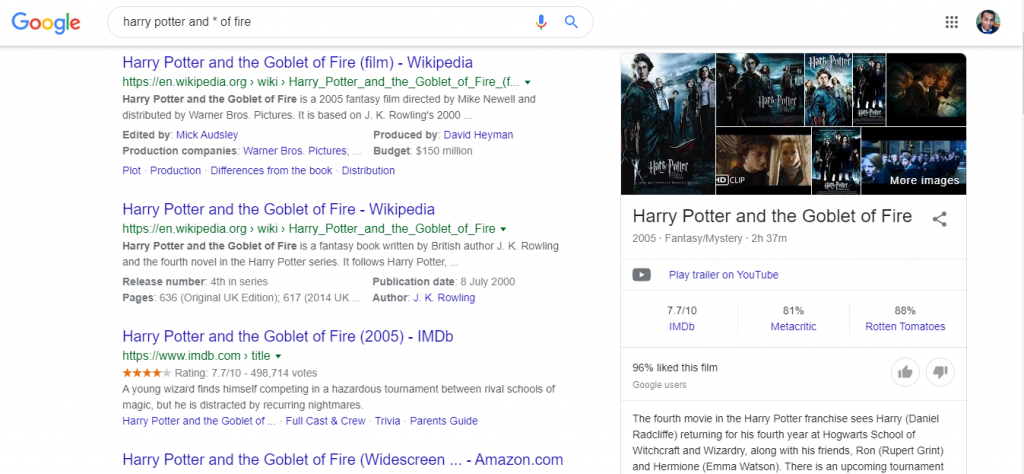This screenshot has width=1024, height=474.
Task: Click Wikipedia book result green URL
Action: point(309,229)
